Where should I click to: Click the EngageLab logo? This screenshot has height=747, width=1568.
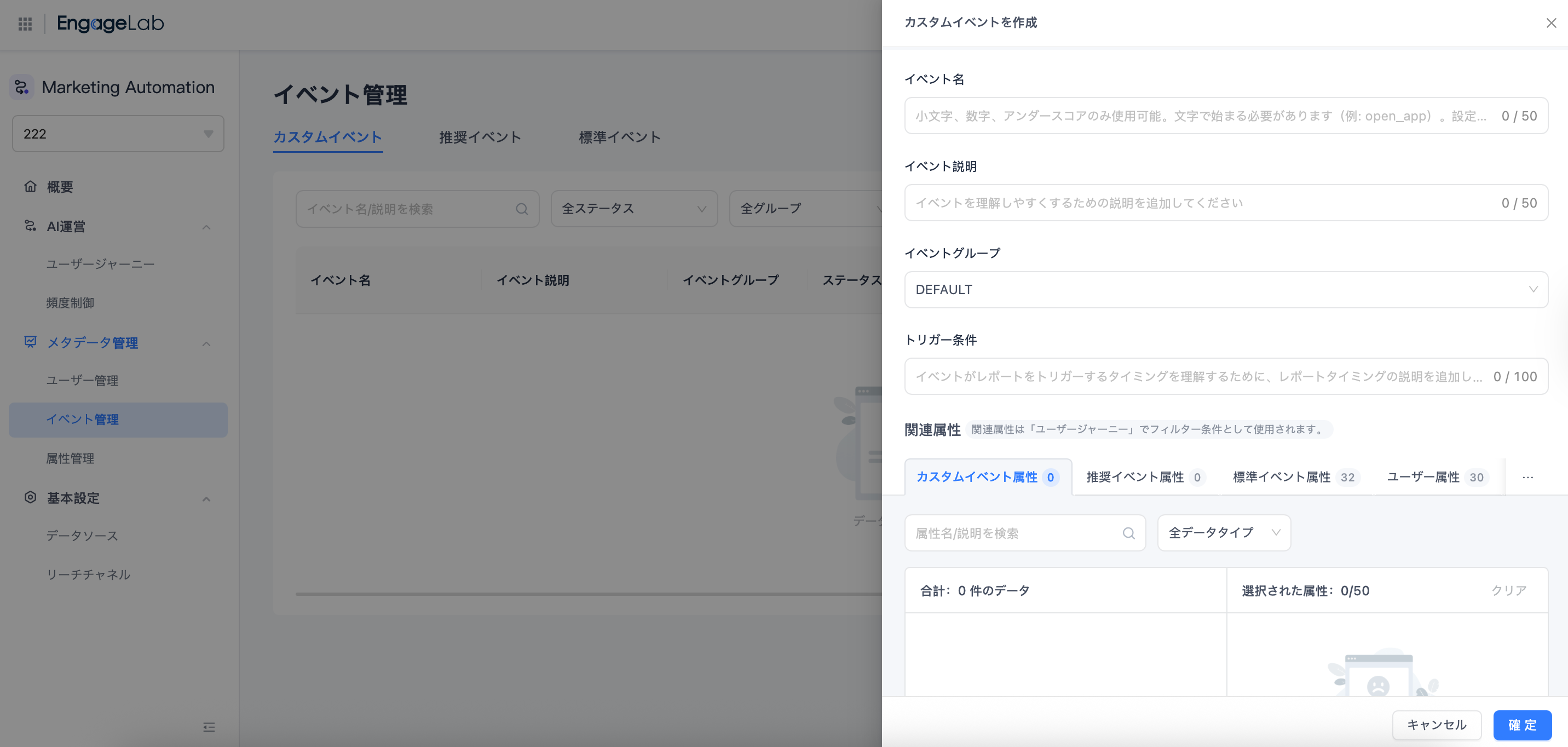pos(109,24)
